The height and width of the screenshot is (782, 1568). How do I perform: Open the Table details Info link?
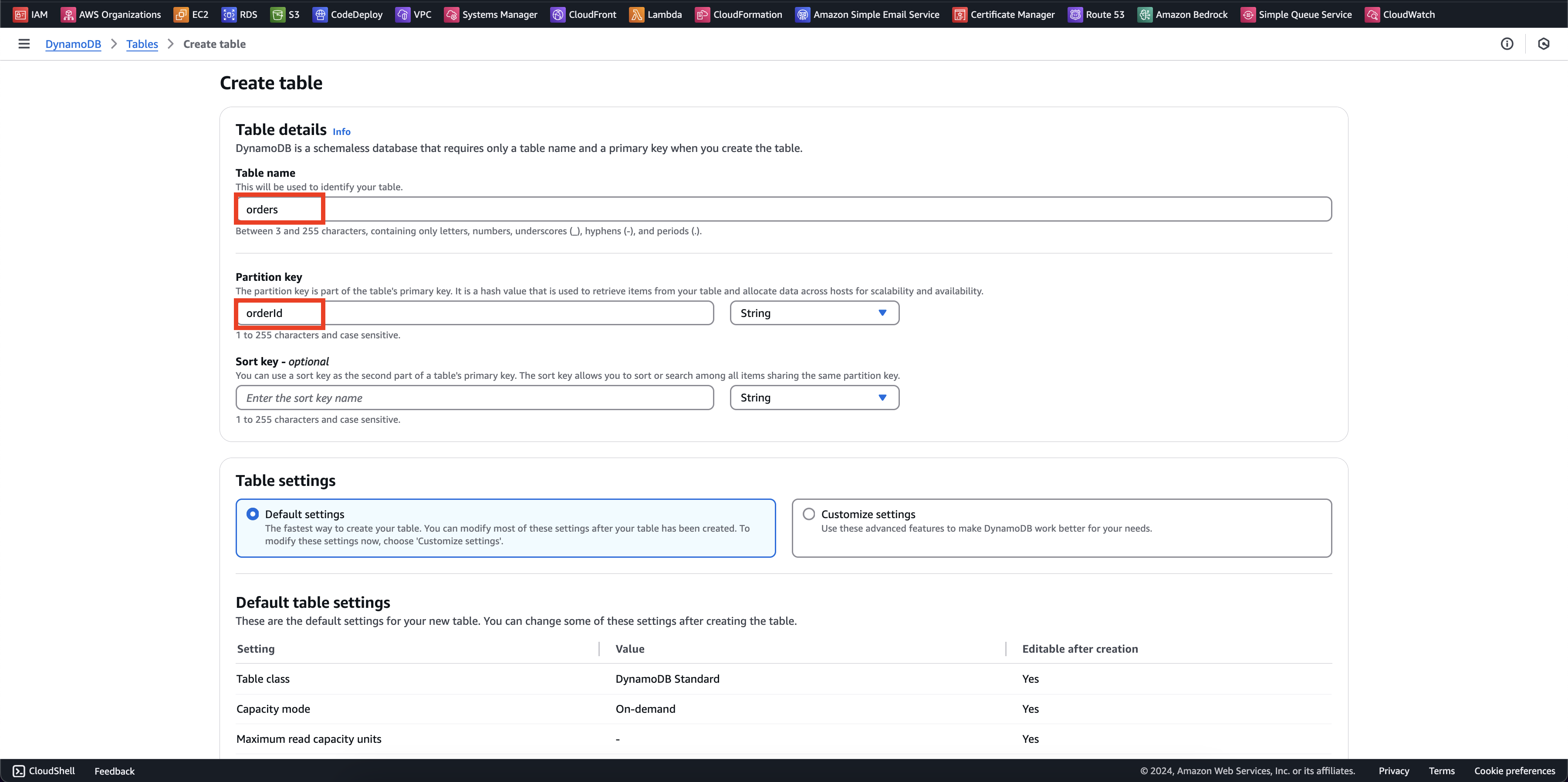coord(341,131)
